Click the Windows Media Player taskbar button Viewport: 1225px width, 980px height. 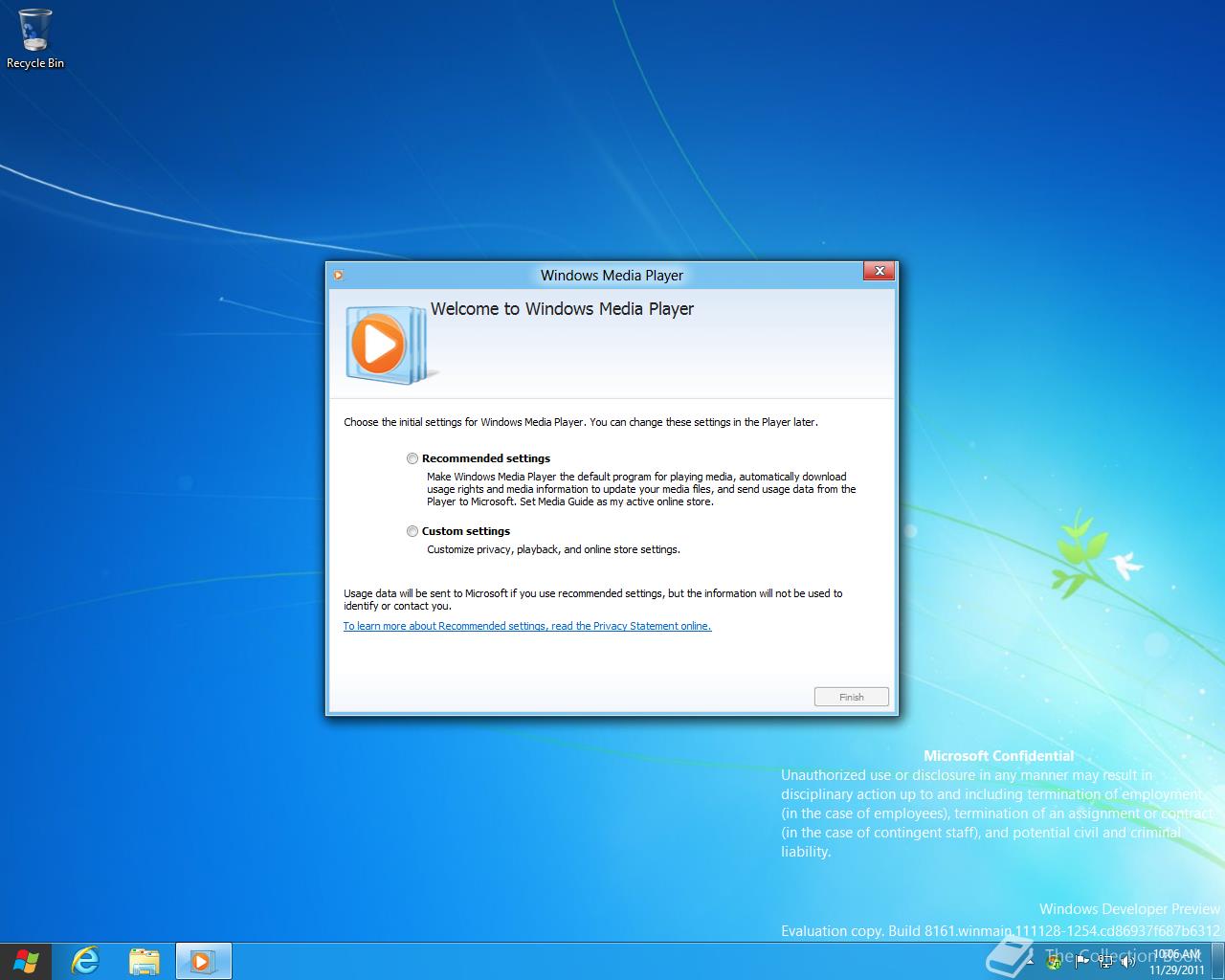203,961
